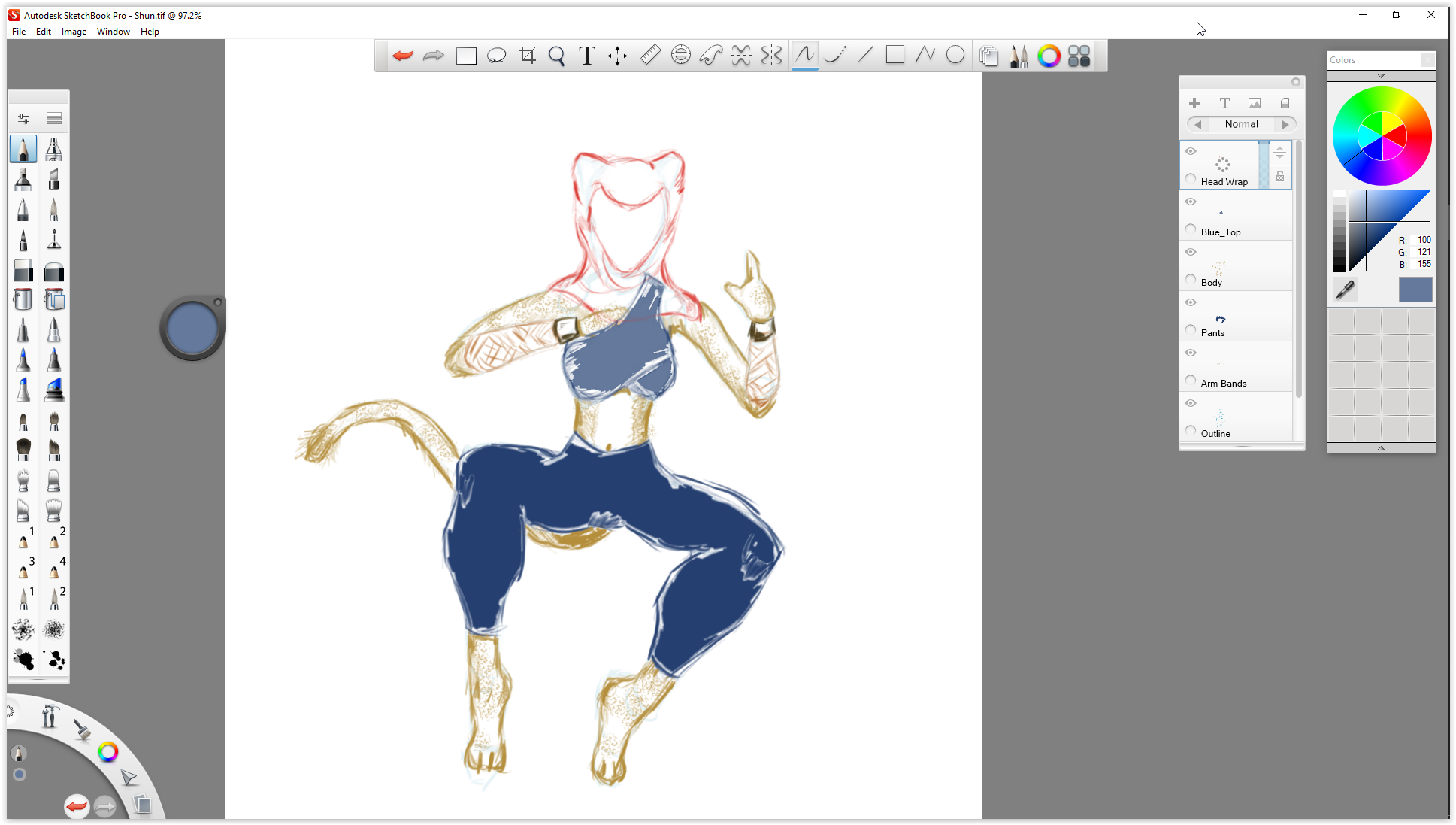
Task: Click the Zoom magnifier tool
Action: (557, 56)
